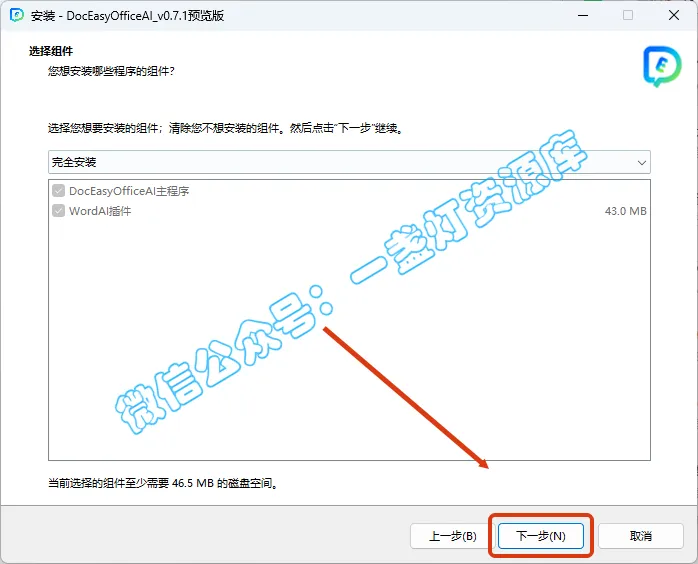Screen dimensions: 698x564
Task: Select the DocEasyOfficeAI主程序 component label
Action: click(x=129, y=191)
